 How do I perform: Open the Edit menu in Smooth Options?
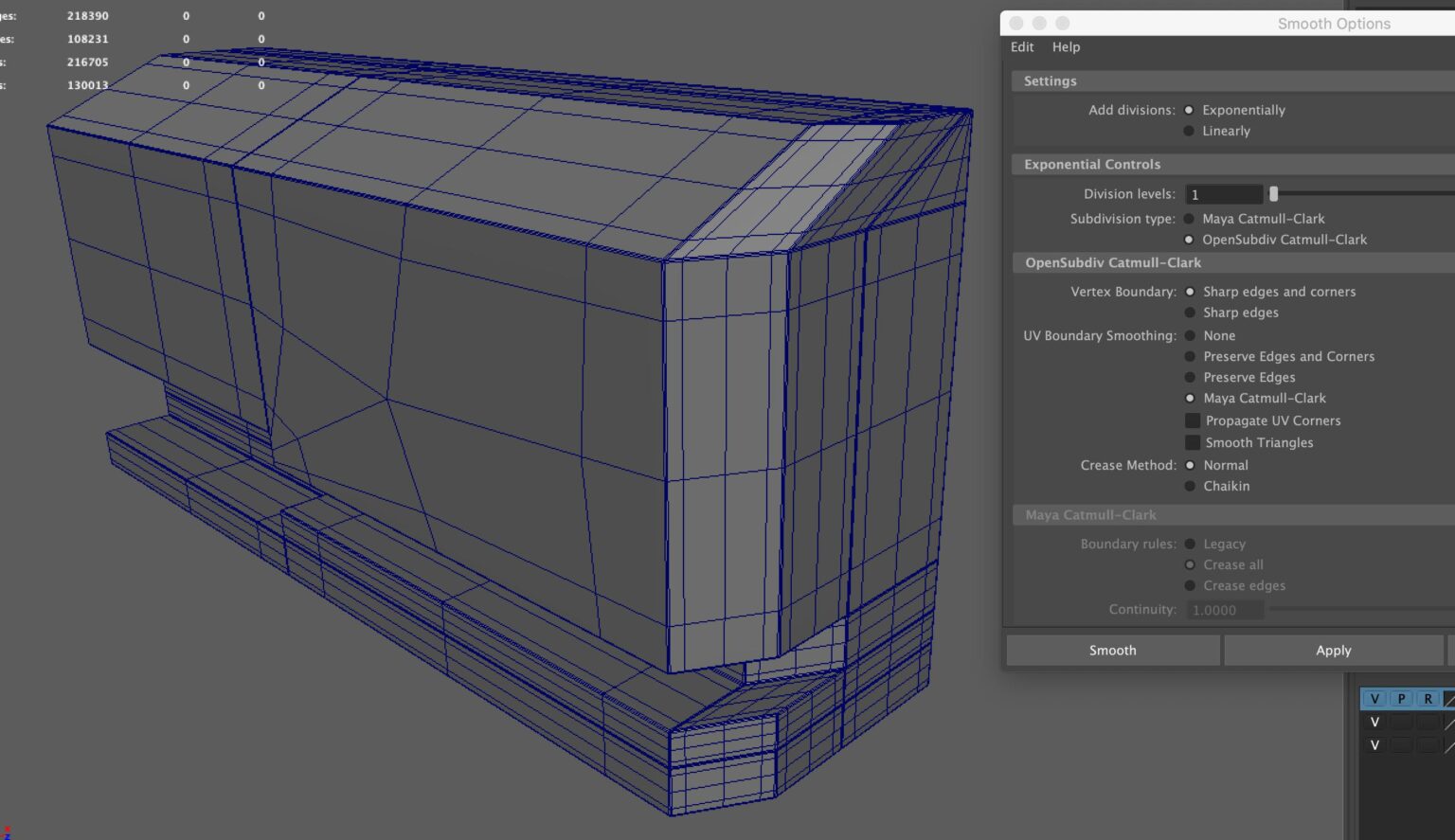[x=1021, y=46]
